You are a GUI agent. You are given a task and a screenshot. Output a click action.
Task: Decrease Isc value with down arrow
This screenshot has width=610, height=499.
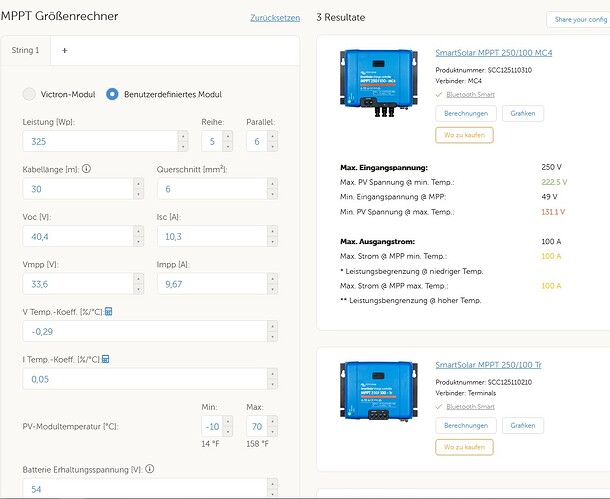pyautogui.click(x=273, y=242)
